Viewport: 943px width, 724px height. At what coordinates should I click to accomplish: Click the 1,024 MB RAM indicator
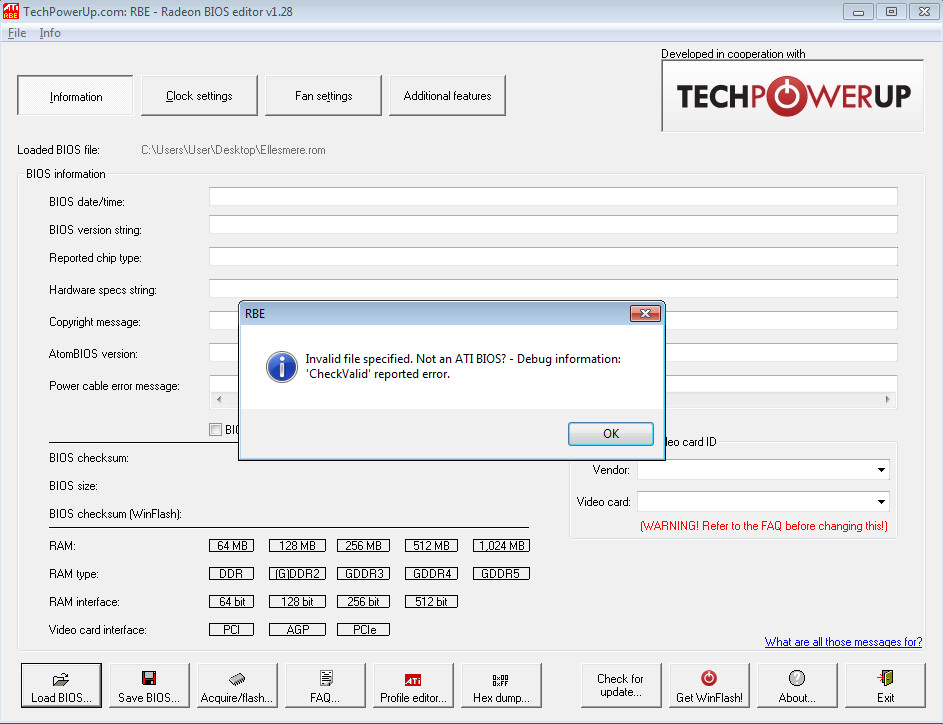pos(502,545)
